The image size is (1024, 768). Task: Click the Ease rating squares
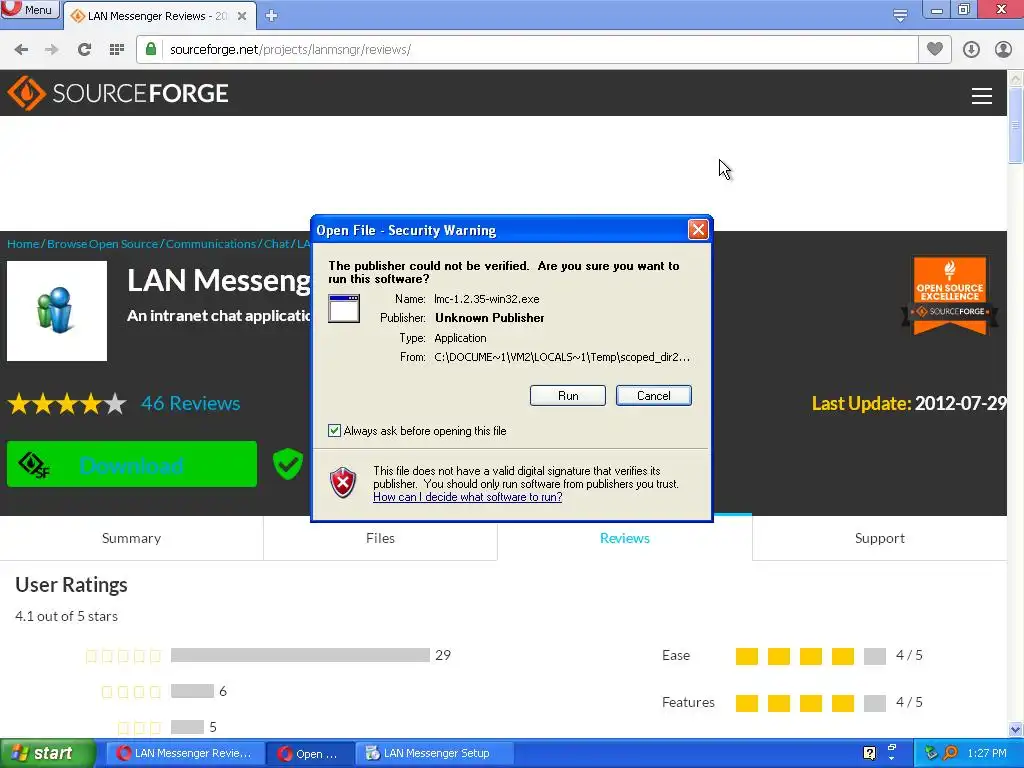point(810,656)
